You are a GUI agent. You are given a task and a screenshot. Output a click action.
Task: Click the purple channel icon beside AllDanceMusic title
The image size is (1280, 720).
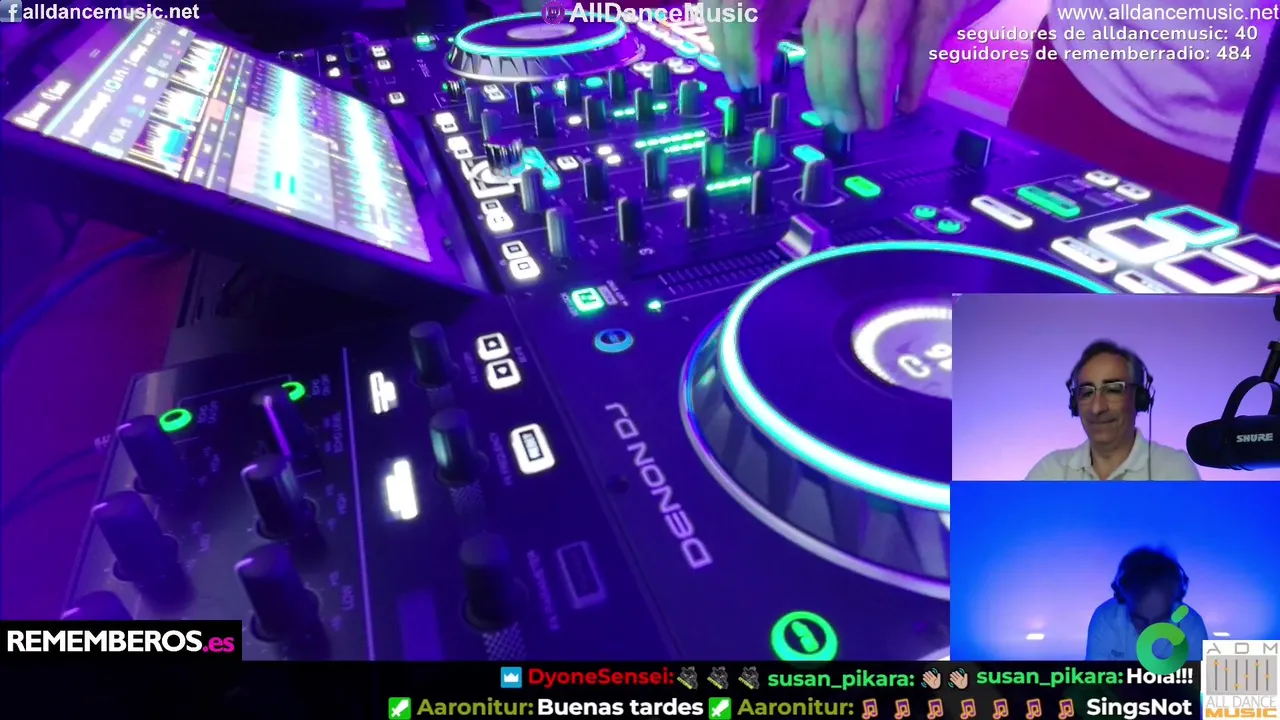pyautogui.click(x=552, y=13)
